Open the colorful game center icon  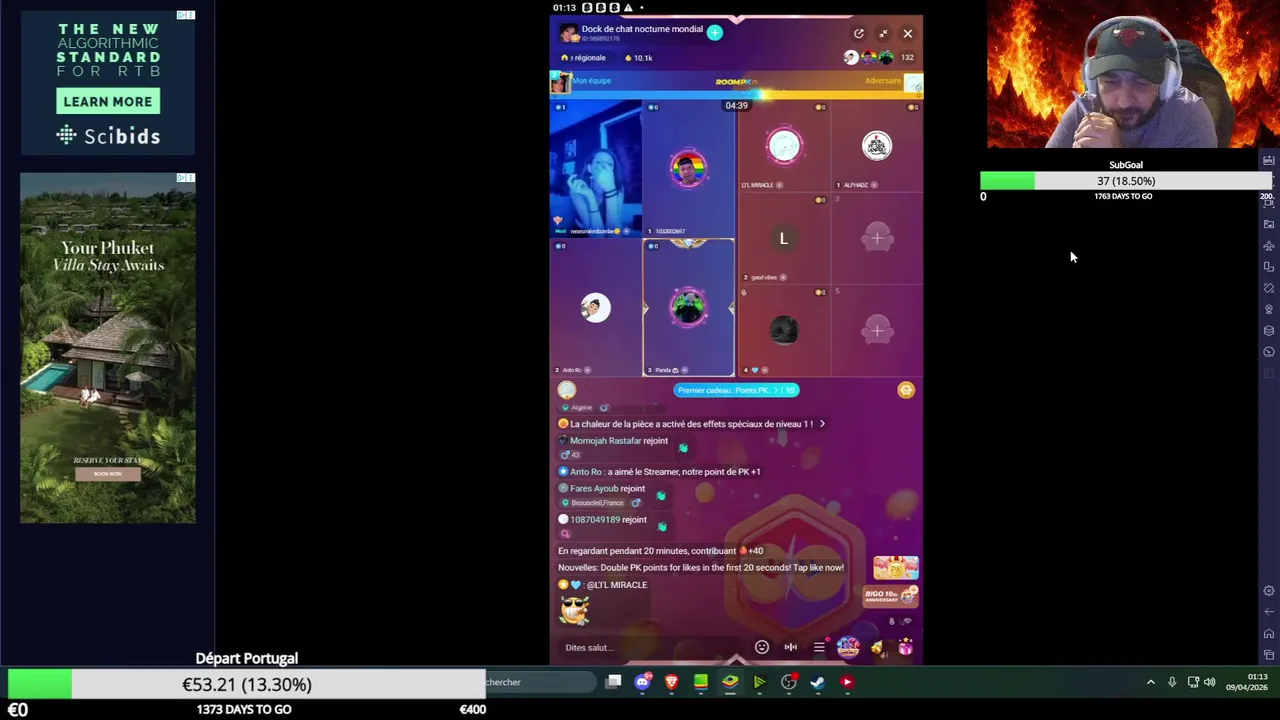[x=848, y=647]
